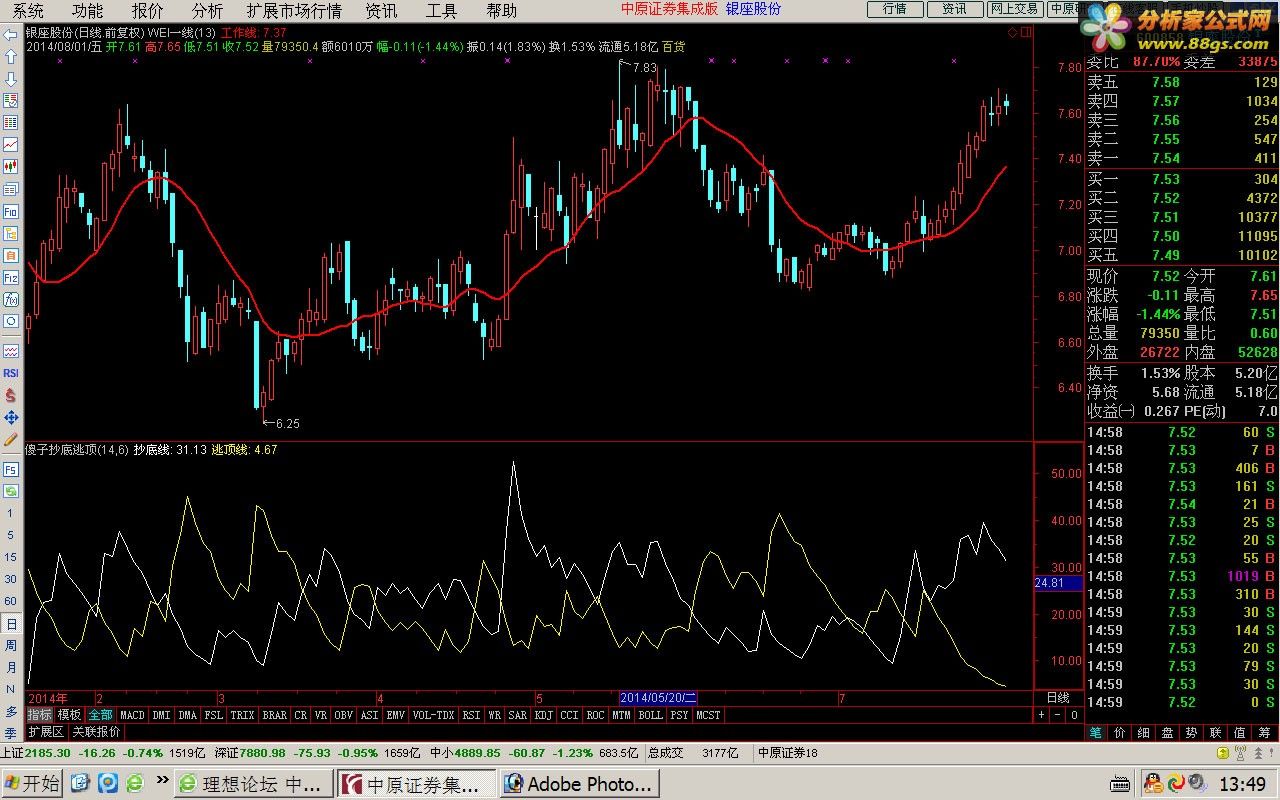Select 细 tab in tick panel
This screenshot has height=800, width=1280.
[1144, 732]
